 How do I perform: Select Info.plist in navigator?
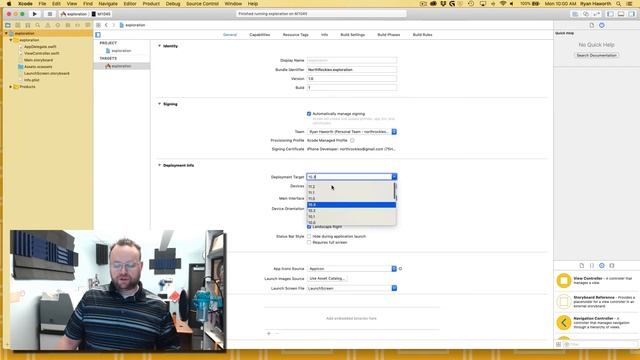click(x=32, y=80)
